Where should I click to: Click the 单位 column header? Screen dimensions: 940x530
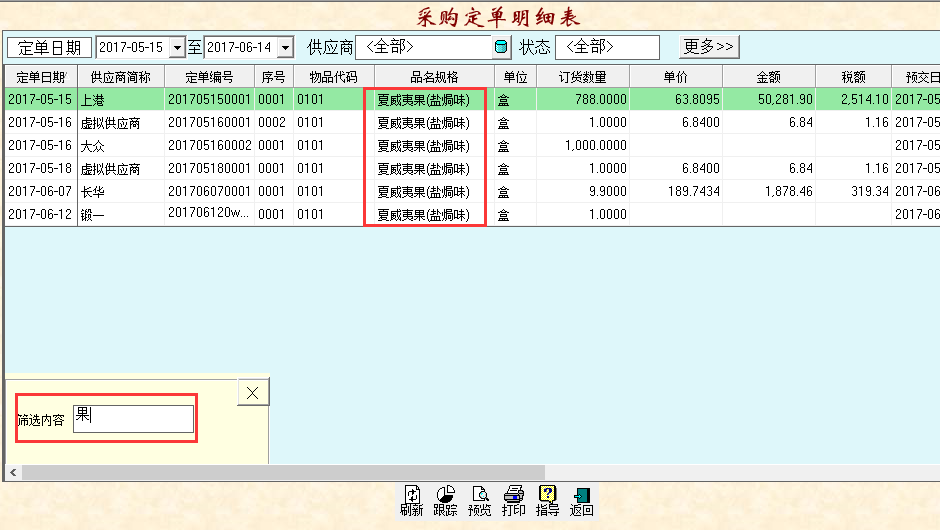coord(515,77)
